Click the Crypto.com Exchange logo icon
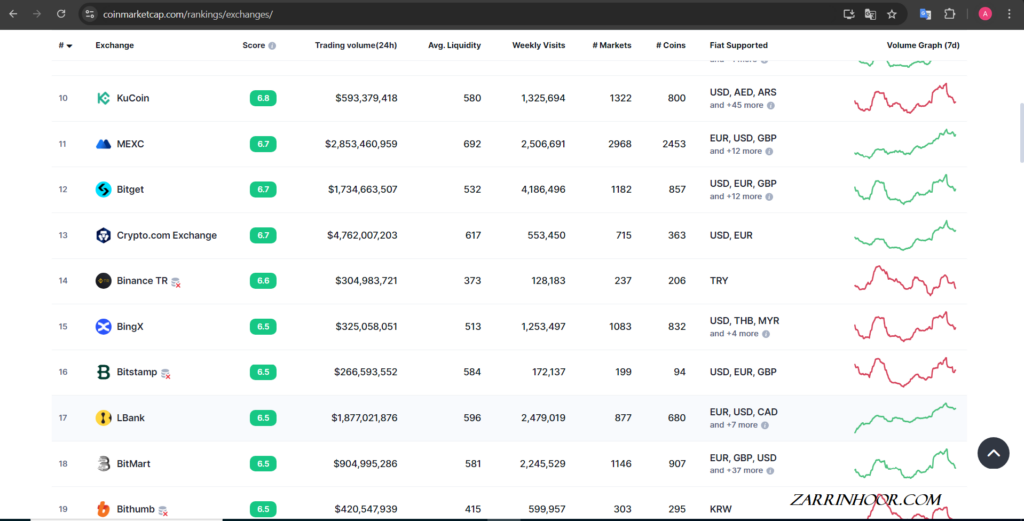Screen dimensions: 1024x521 (x=103, y=236)
